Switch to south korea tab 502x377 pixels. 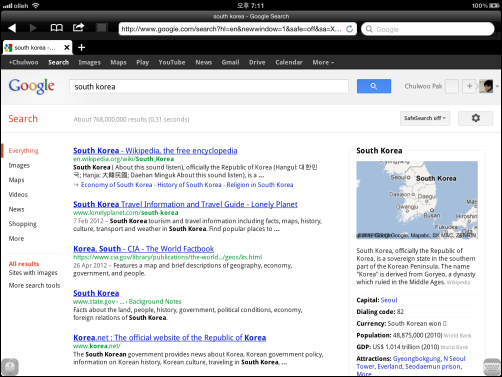click(35, 48)
